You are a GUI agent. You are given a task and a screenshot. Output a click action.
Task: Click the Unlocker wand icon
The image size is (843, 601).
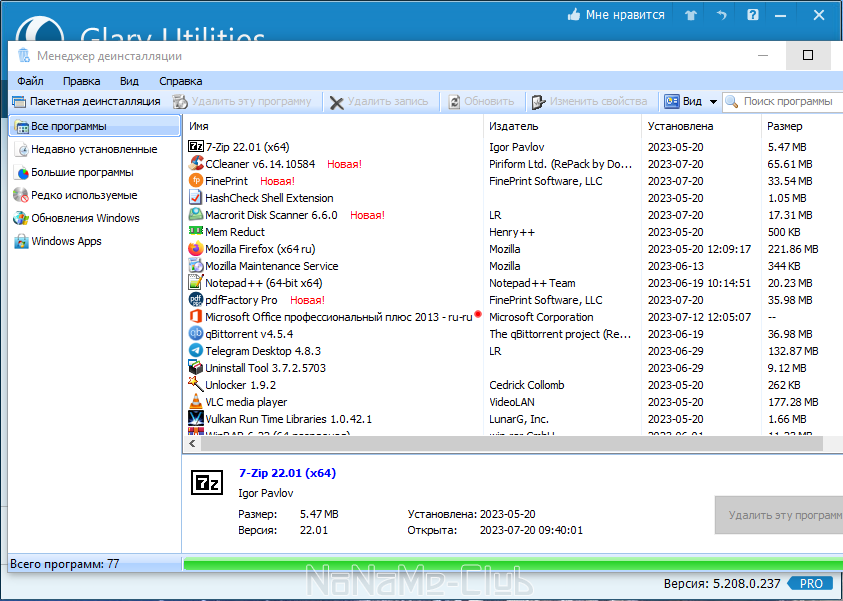[196, 384]
